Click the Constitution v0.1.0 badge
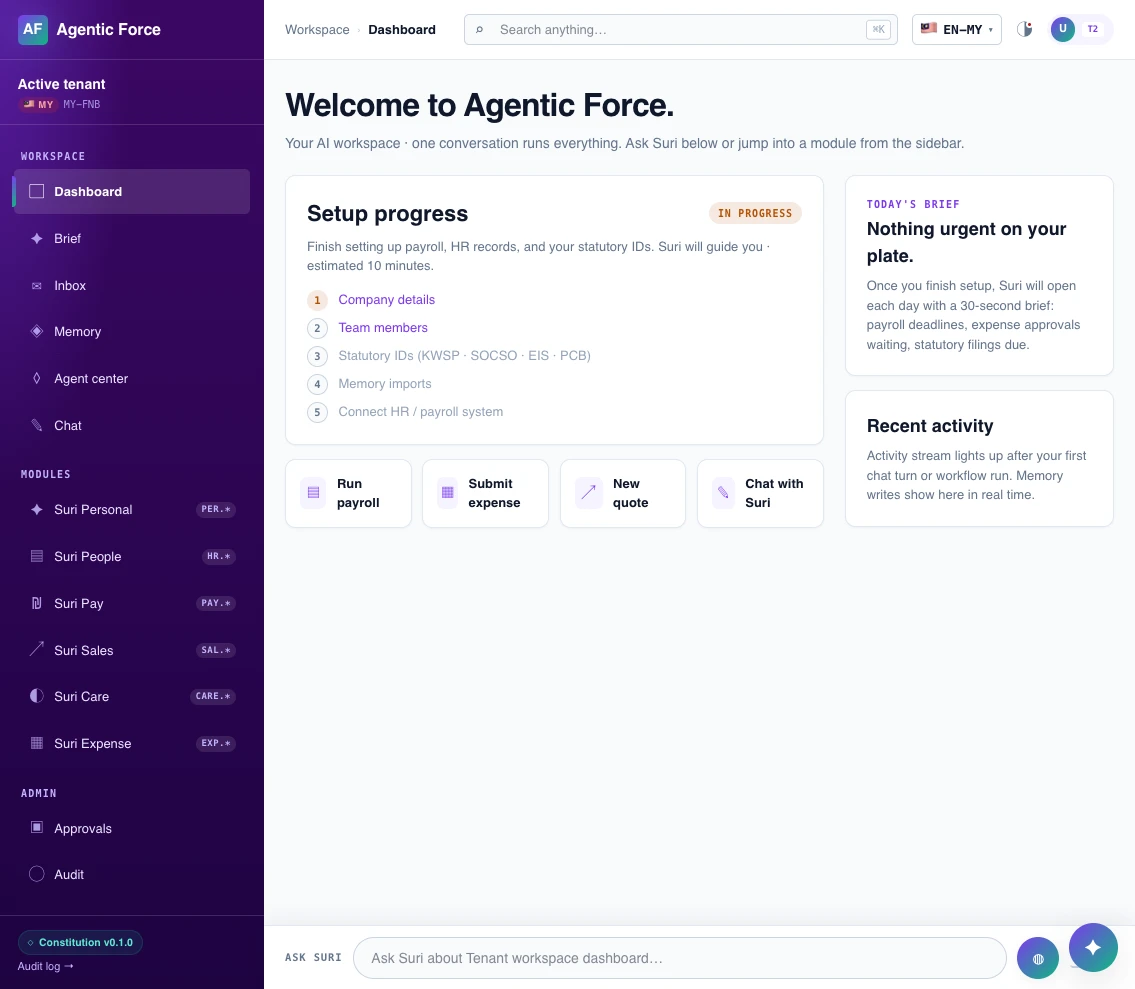Screen dimensions: 1135x989 point(80,943)
